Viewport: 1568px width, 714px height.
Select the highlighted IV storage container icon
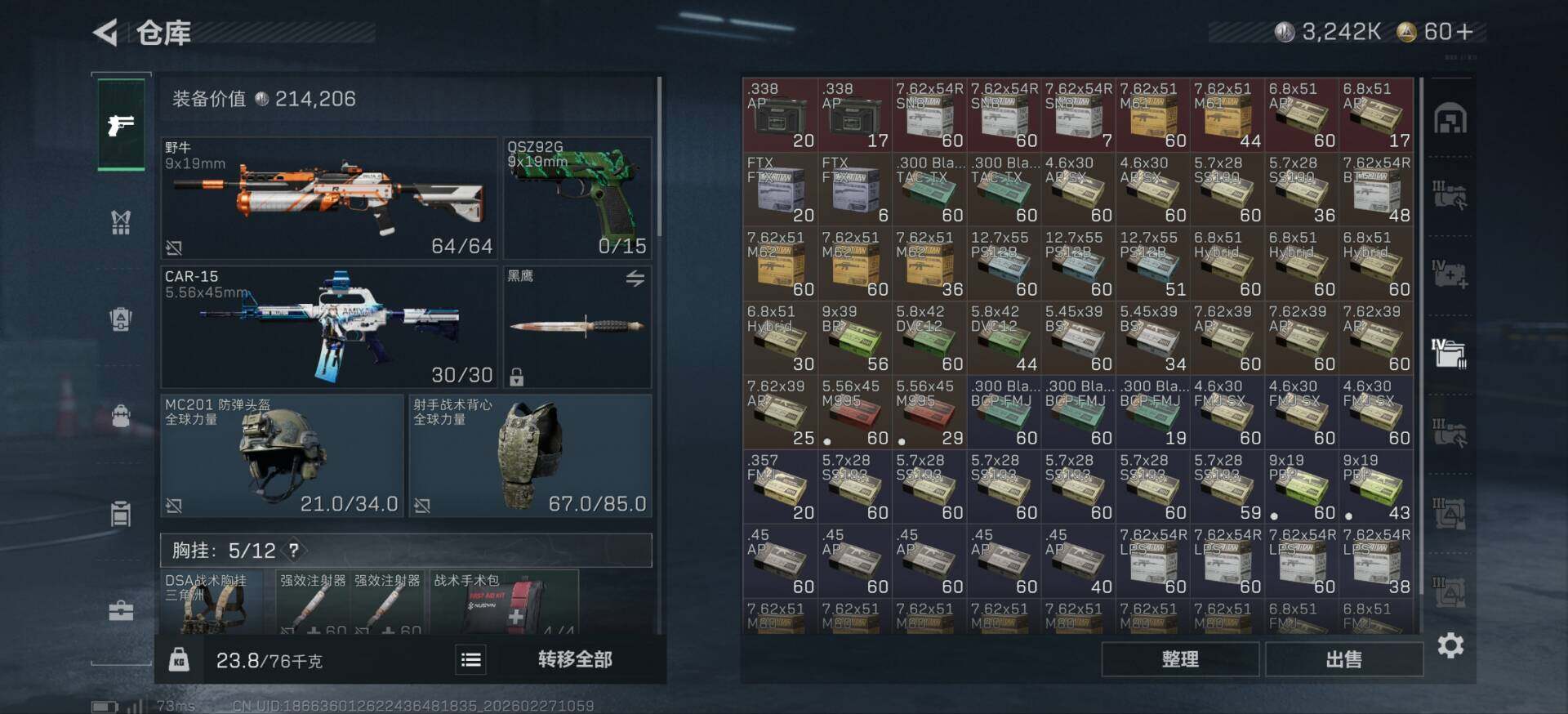1450,353
